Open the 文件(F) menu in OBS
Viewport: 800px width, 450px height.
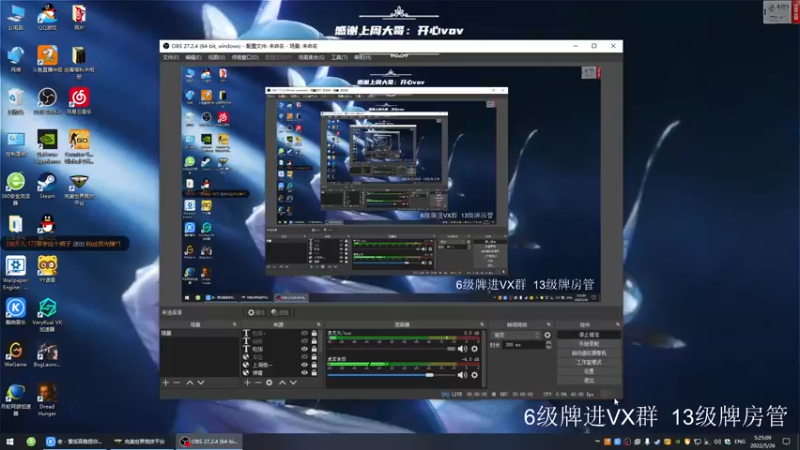tap(170, 58)
